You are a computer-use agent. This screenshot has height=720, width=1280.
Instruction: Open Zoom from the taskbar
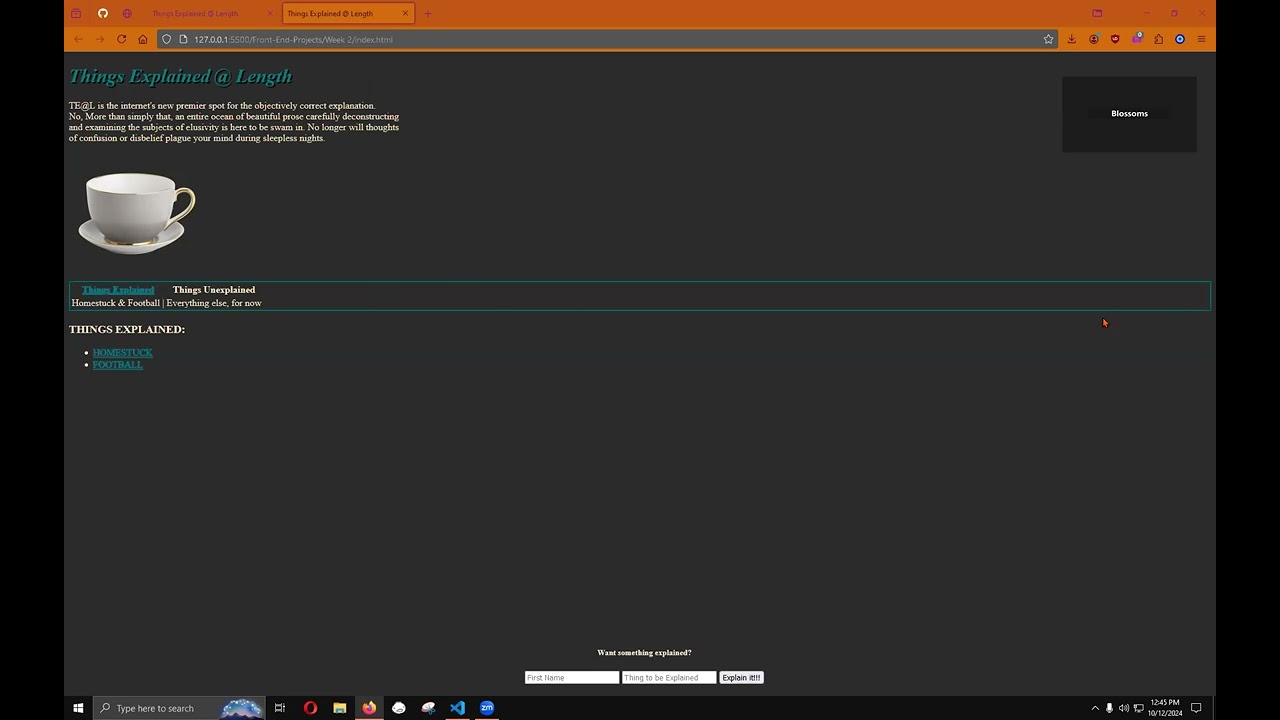click(x=487, y=708)
